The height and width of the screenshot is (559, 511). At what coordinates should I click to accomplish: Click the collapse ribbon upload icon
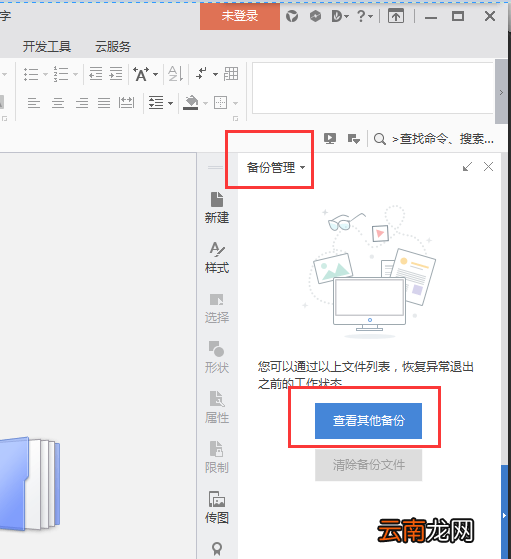(396, 16)
